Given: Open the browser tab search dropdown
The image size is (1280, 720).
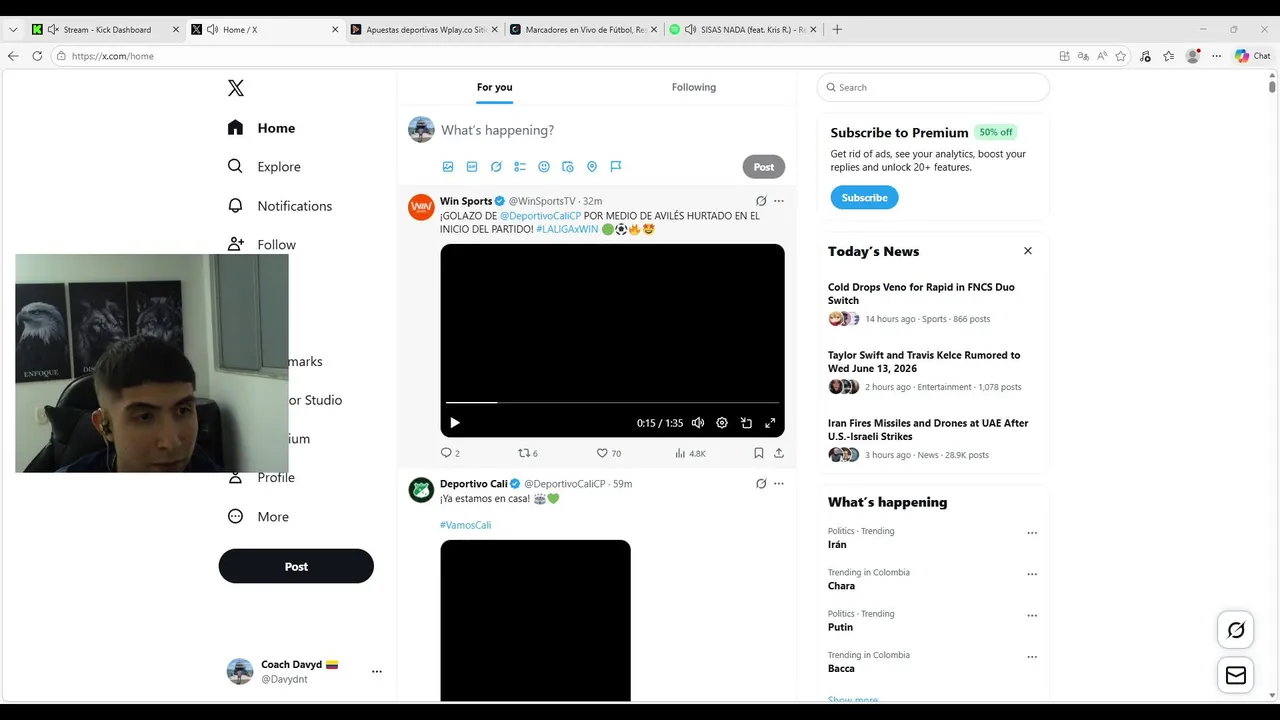Looking at the screenshot, I should [x=13, y=30].
